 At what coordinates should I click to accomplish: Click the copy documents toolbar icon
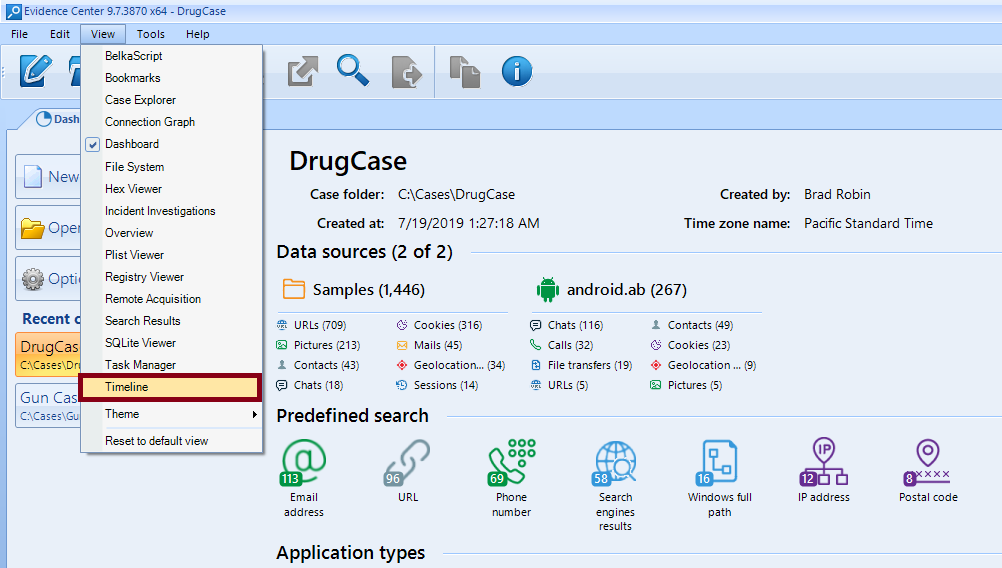pos(465,72)
